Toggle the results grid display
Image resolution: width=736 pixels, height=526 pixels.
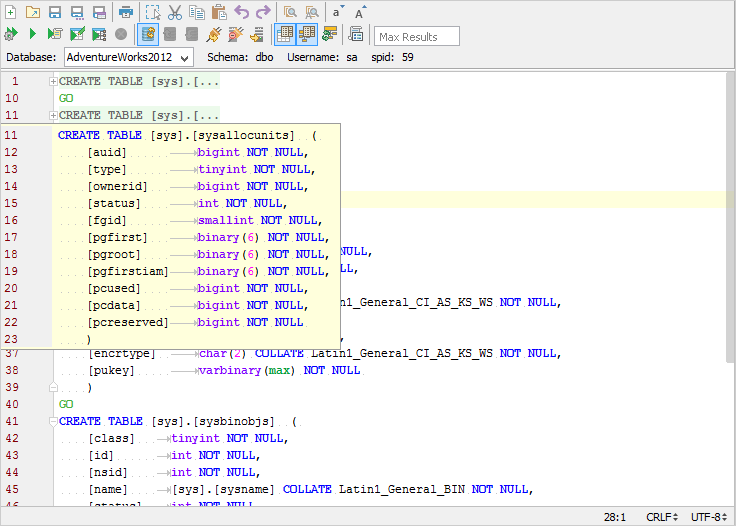[x=285, y=34]
